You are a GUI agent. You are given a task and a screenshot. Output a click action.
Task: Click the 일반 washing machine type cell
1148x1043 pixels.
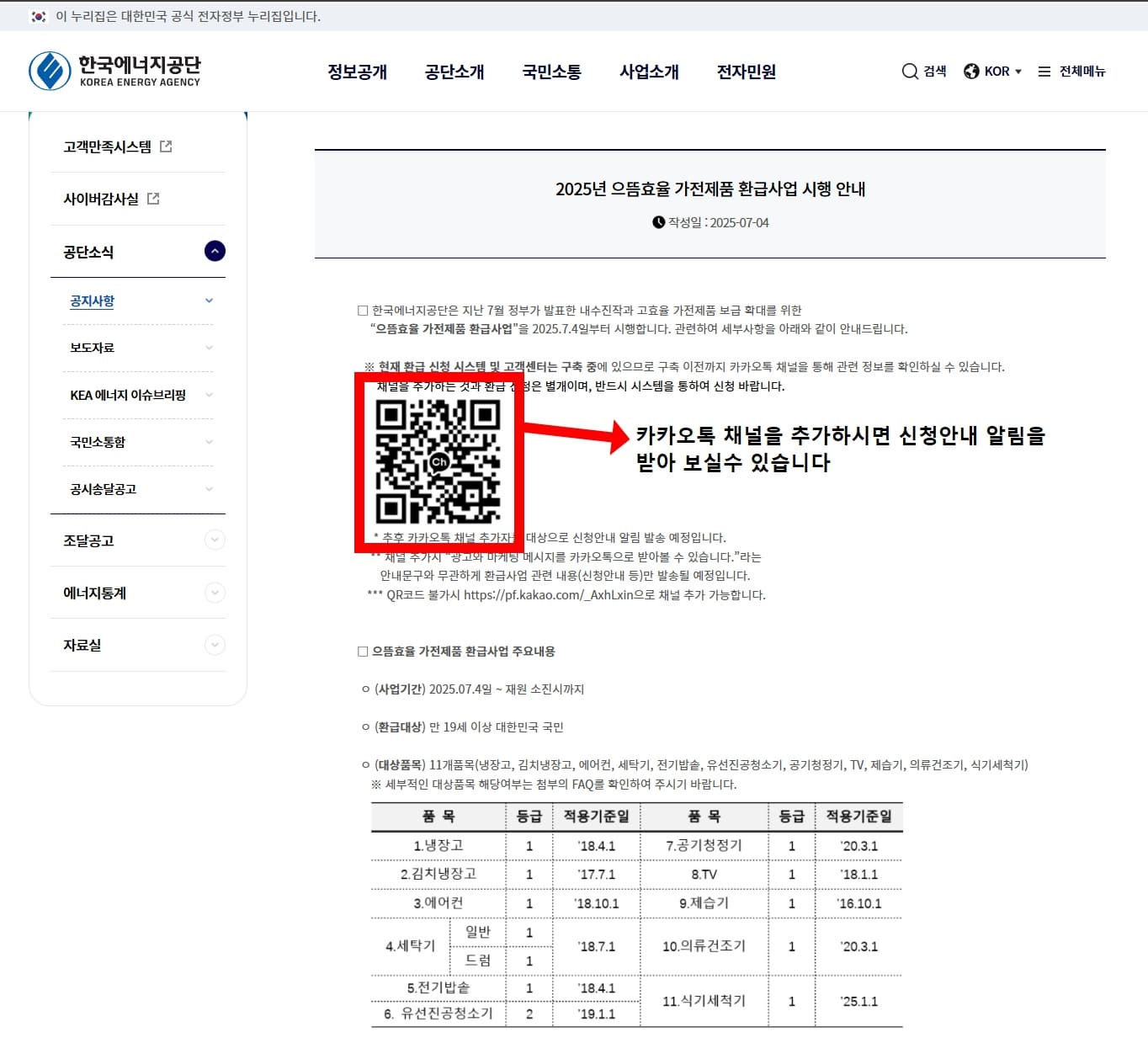tap(478, 932)
